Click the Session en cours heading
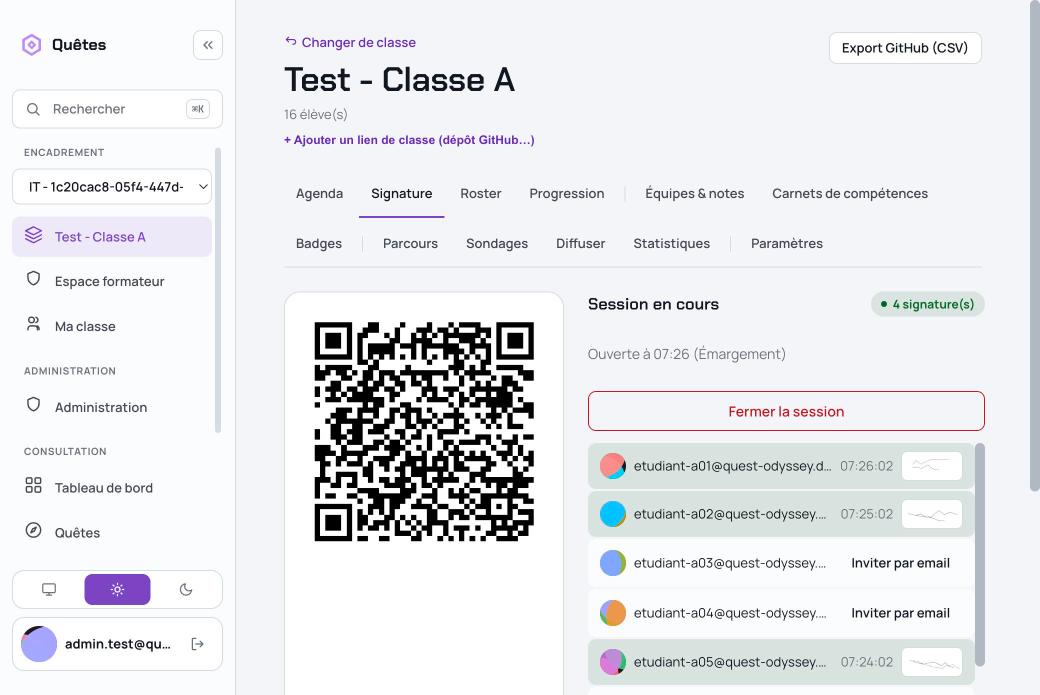The height and width of the screenshot is (695, 1040). coord(653,304)
